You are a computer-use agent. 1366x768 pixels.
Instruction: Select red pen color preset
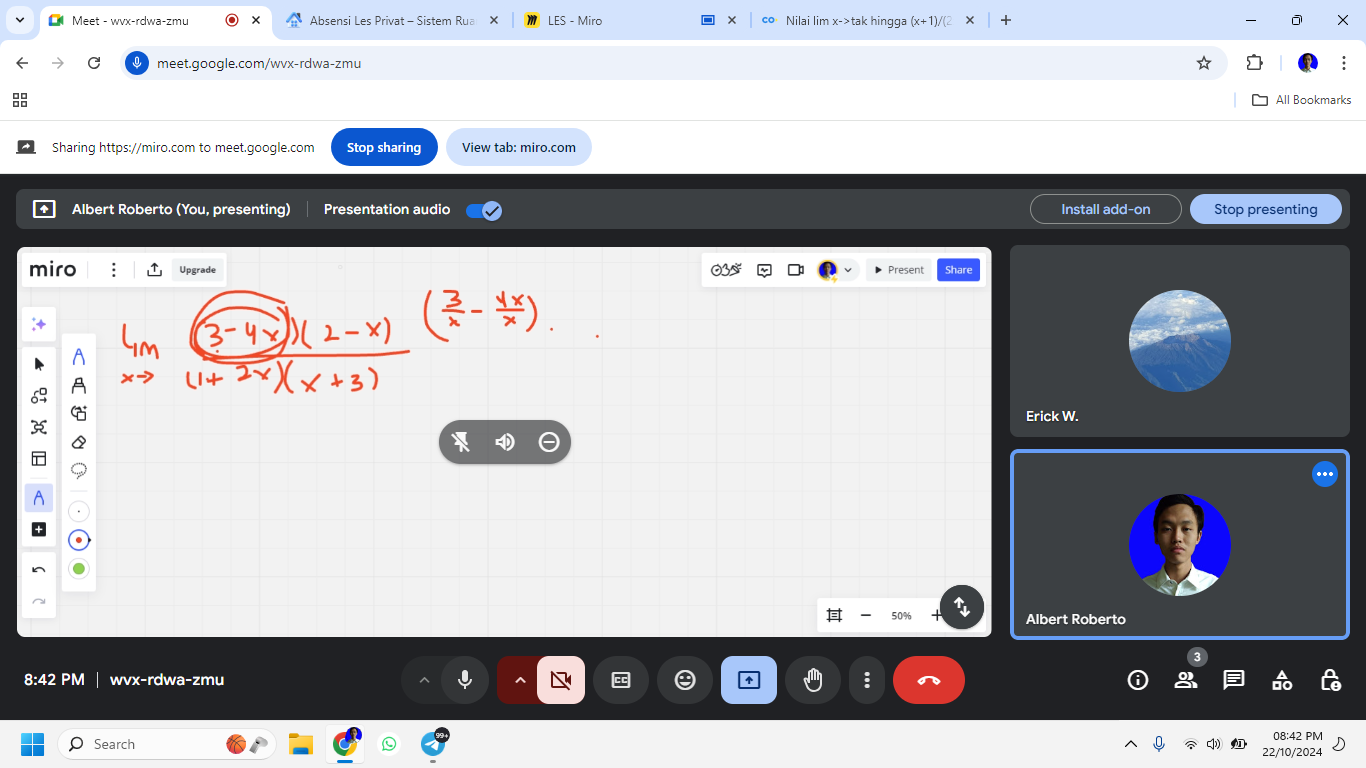(79, 540)
